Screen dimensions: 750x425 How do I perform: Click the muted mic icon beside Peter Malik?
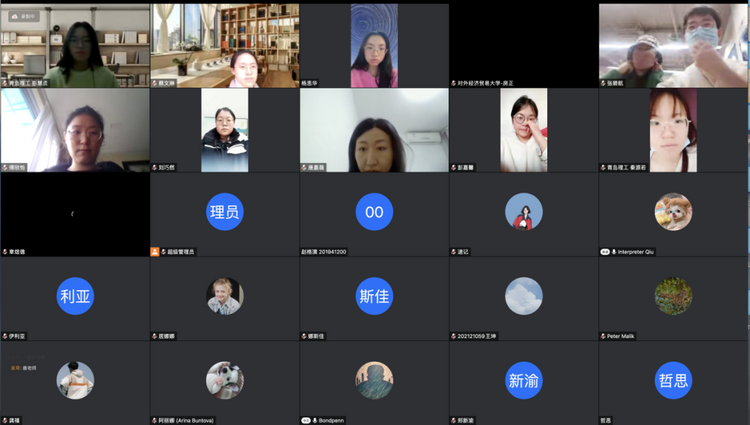(603, 336)
